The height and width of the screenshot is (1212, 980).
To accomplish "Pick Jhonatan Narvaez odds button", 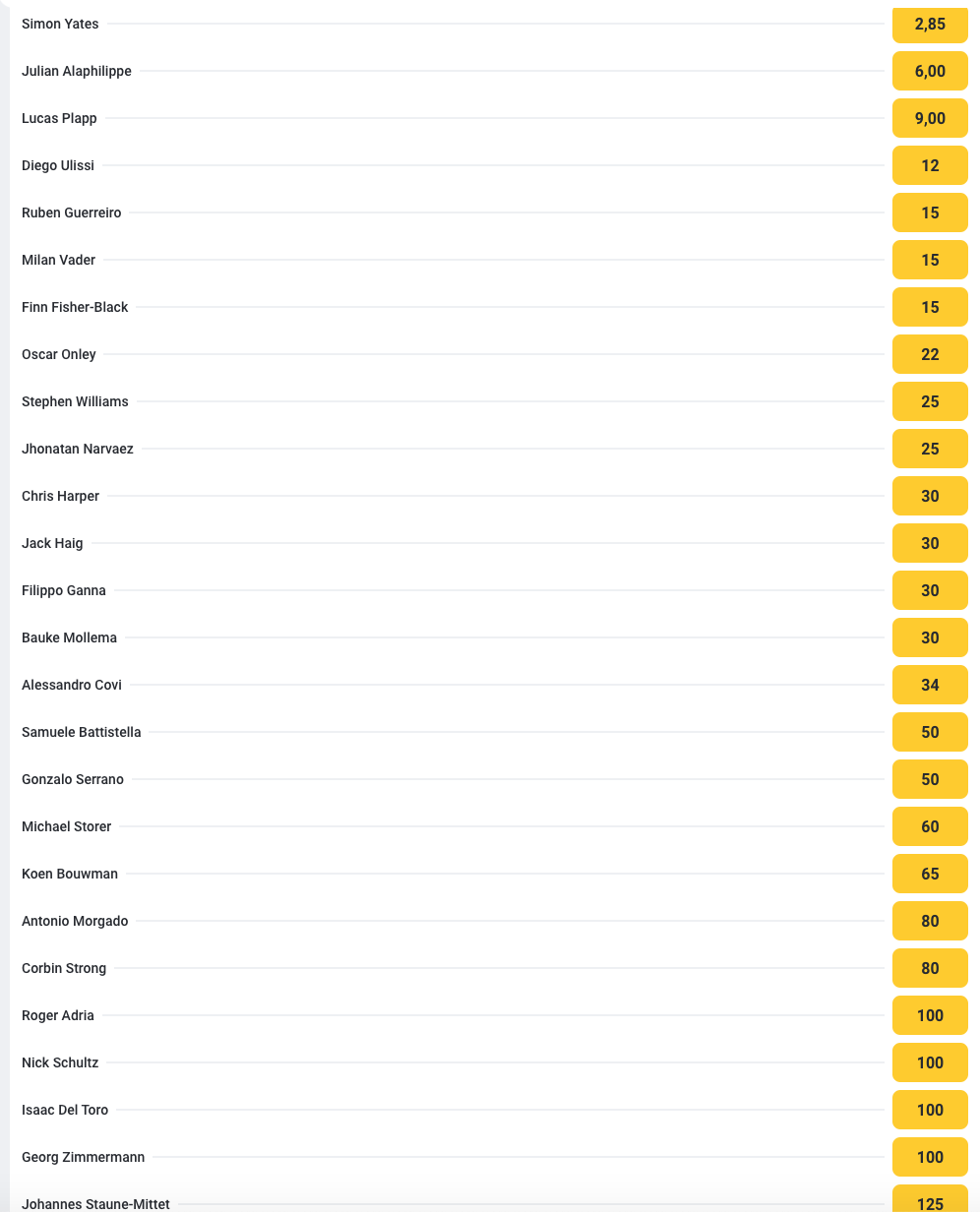I will [930, 449].
